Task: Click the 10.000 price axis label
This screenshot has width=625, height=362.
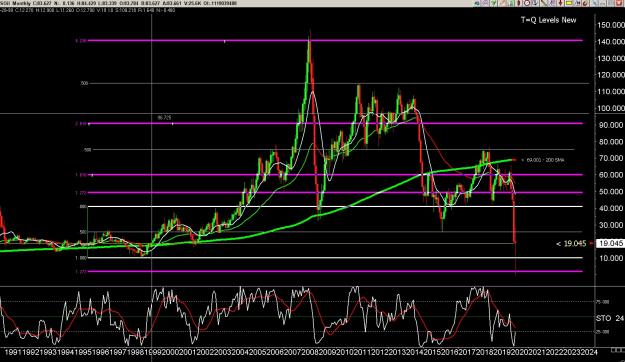Action: click(x=612, y=258)
